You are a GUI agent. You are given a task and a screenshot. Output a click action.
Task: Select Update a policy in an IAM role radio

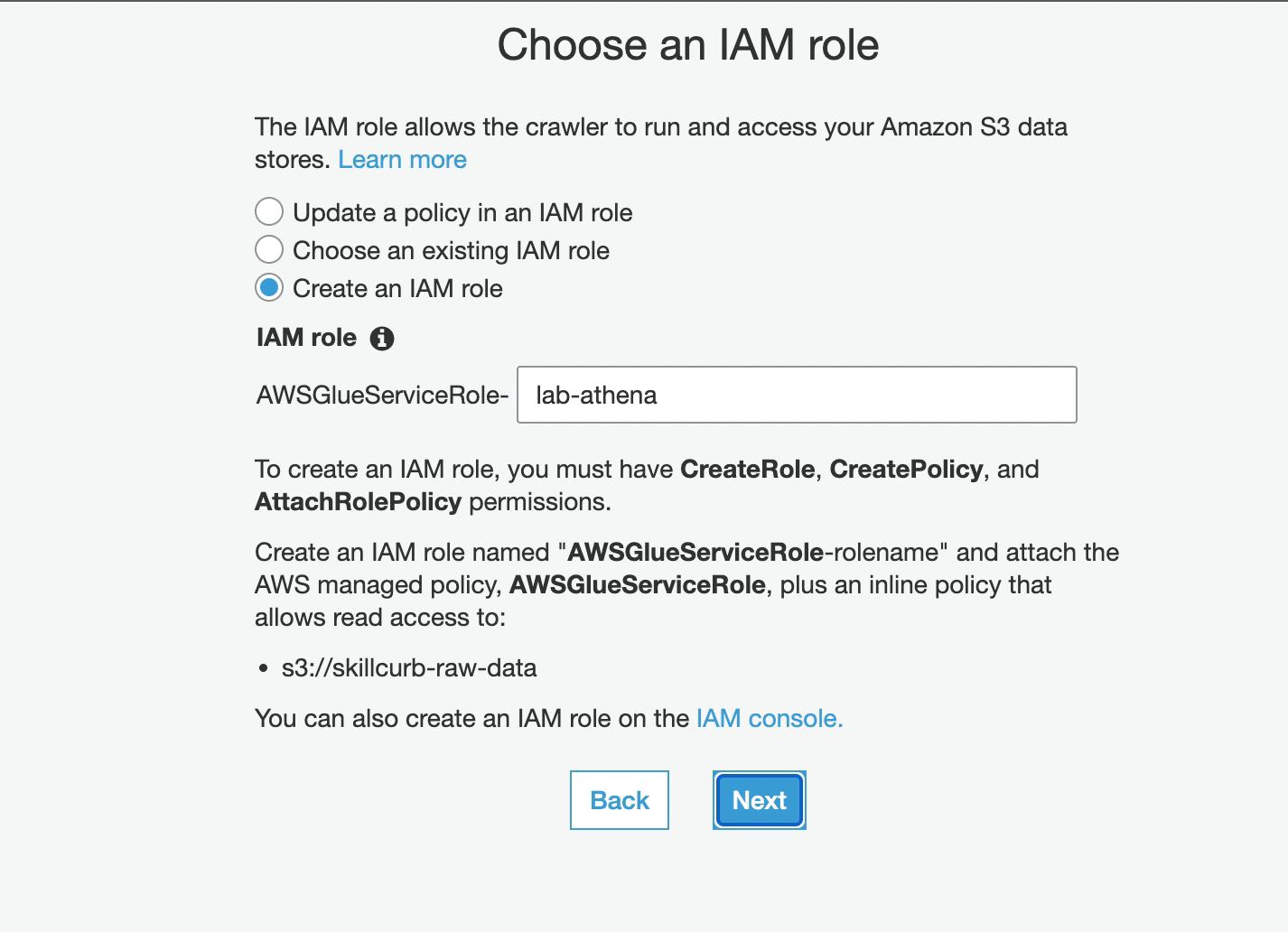click(269, 211)
